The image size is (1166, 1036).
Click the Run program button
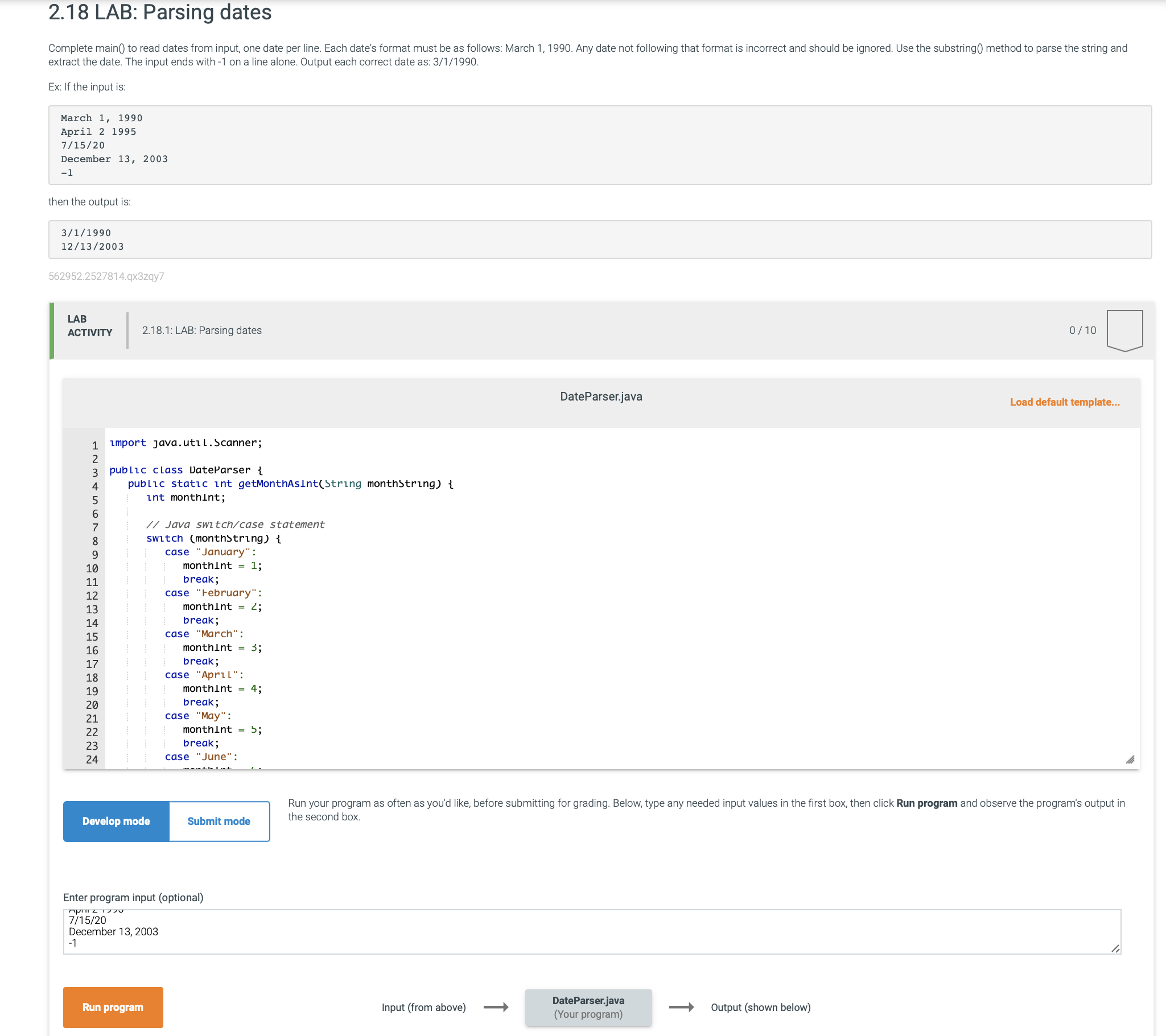tap(112, 1007)
